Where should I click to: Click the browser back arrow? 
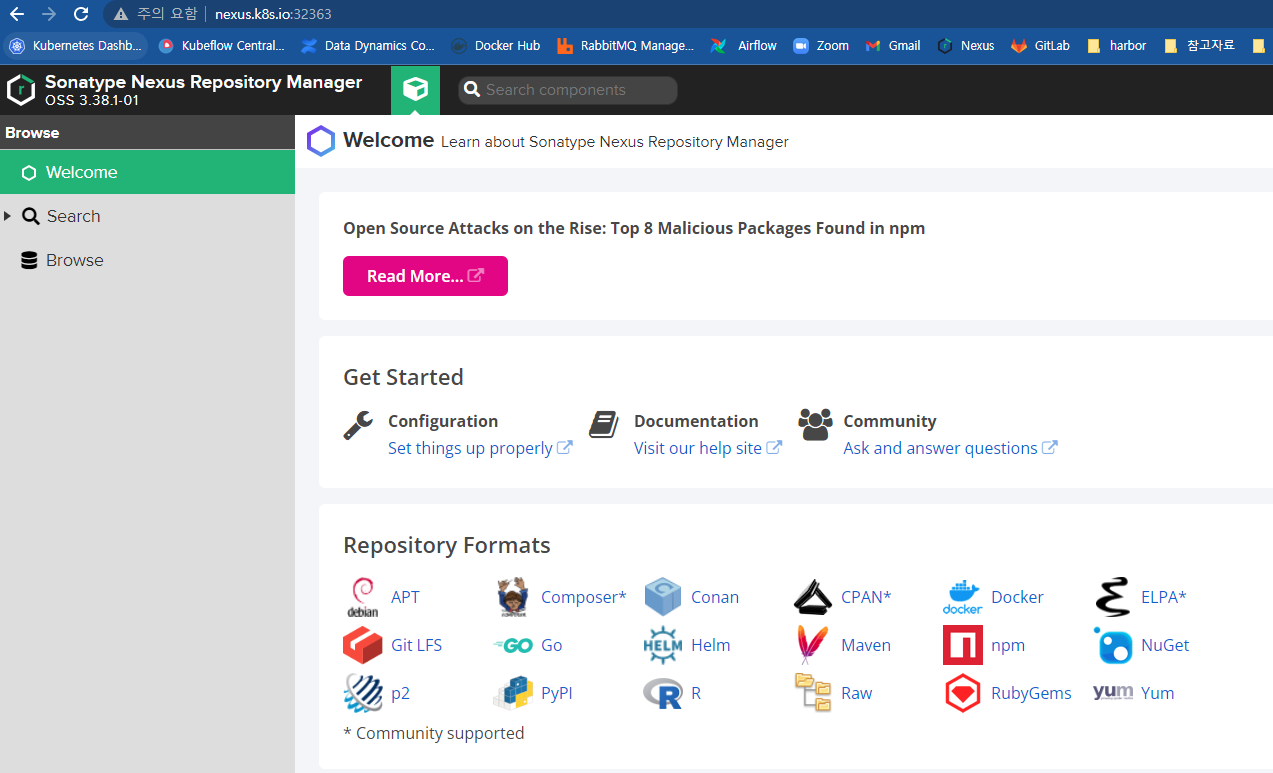(x=16, y=14)
